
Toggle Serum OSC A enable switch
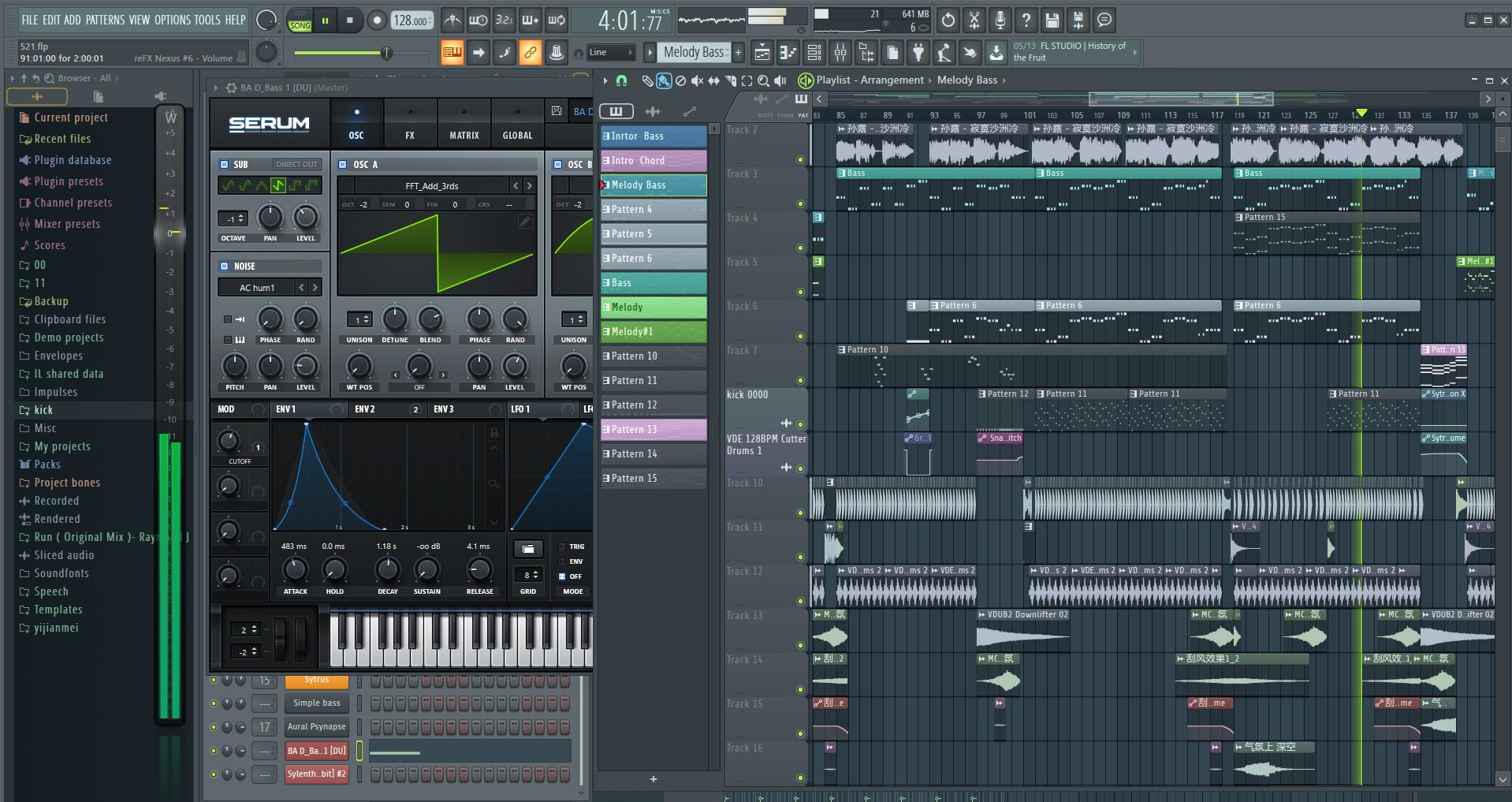(x=343, y=165)
